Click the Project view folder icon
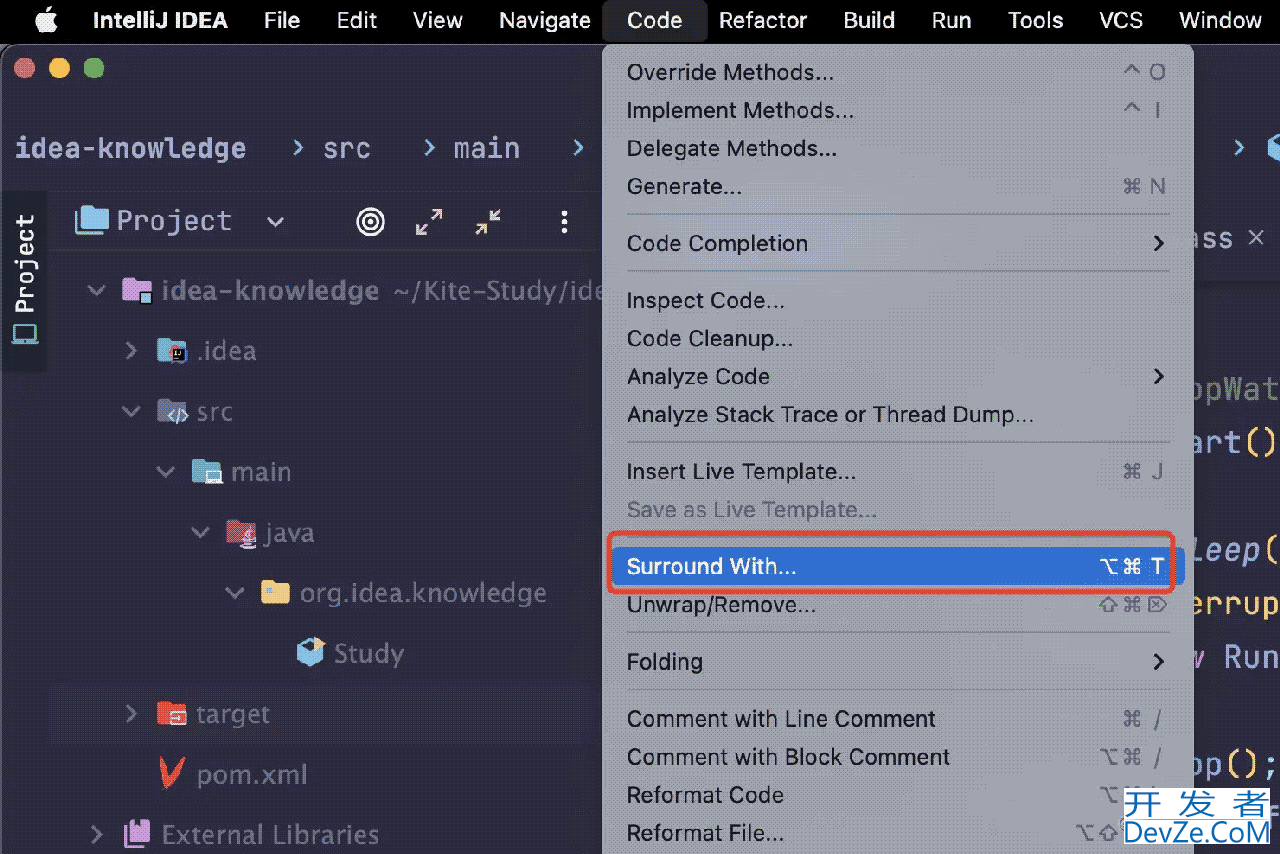This screenshot has width=1280, height=854. [x=91, y=220]
